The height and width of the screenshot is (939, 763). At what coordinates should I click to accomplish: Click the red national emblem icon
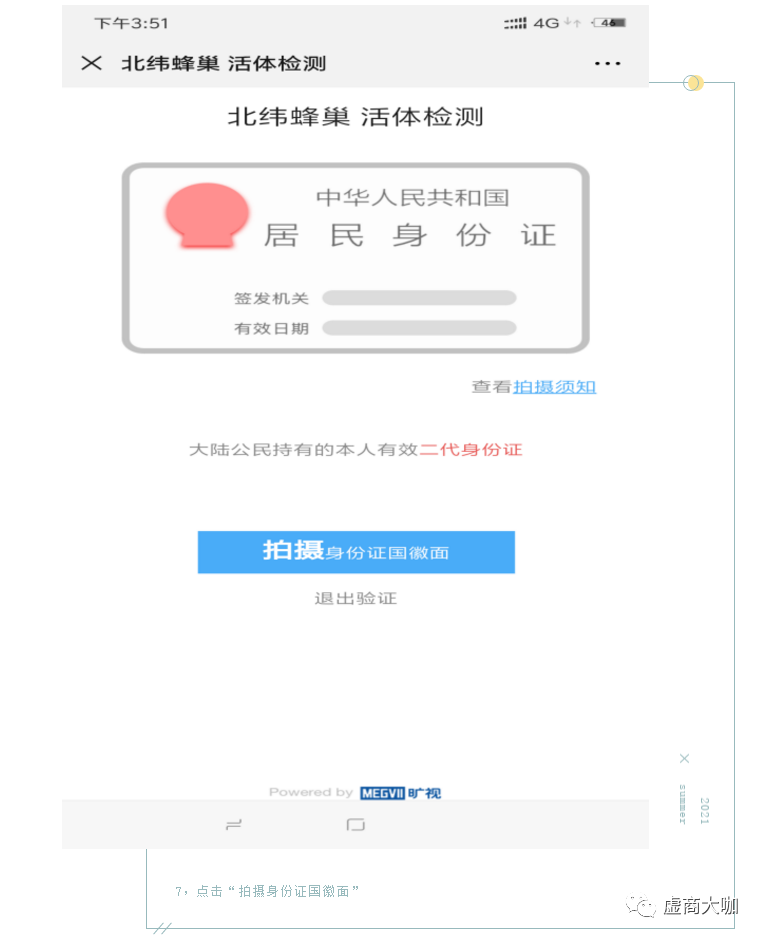(207, 216)
